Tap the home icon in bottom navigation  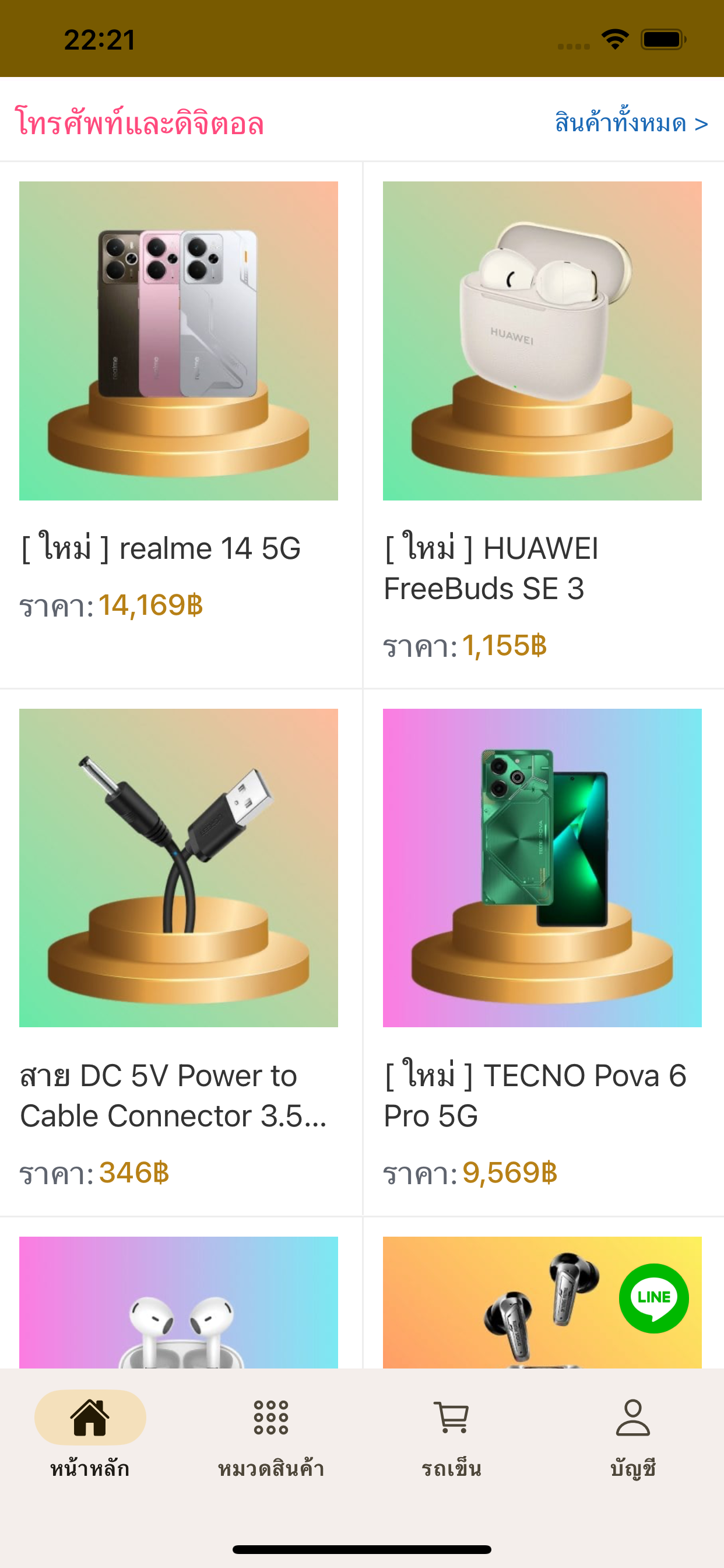pyautogui.click(x=90, y=1417)
